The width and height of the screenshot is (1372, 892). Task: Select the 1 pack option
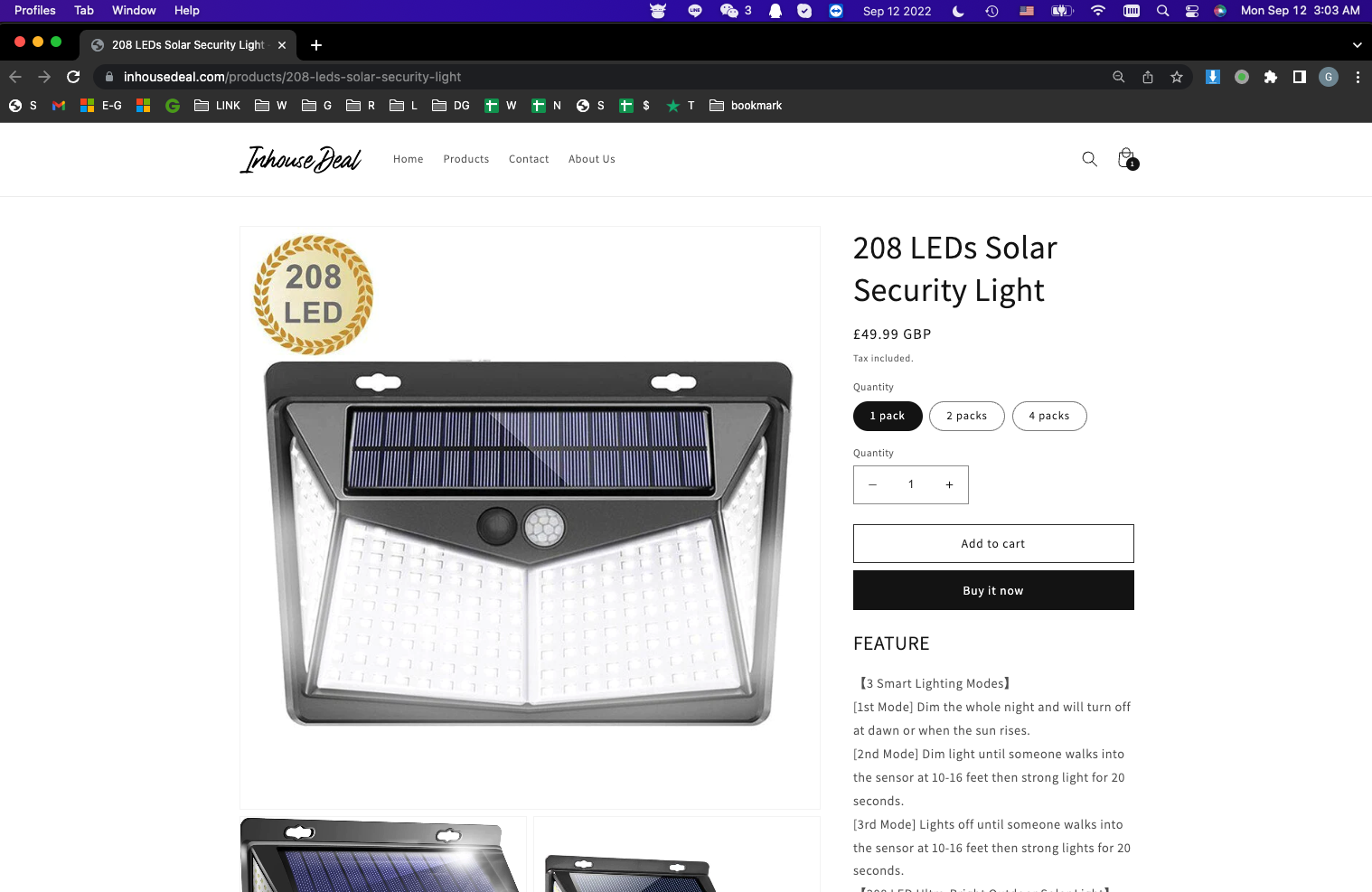click(888, 416)
